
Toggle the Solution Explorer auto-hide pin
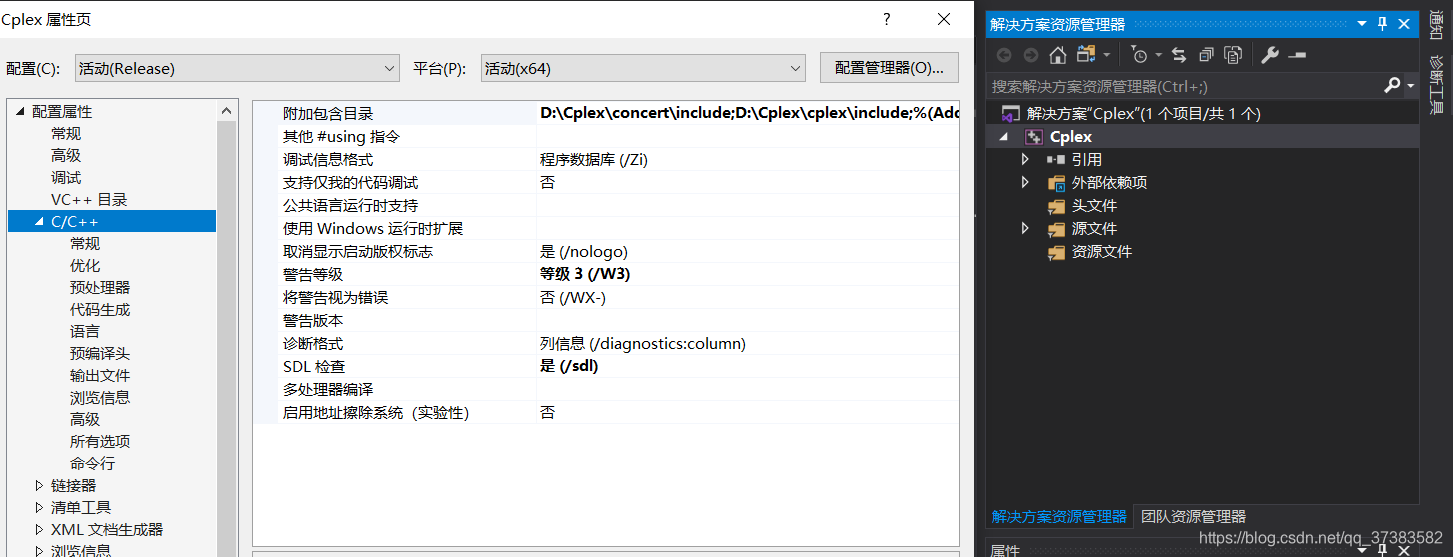coord(1383,24)
